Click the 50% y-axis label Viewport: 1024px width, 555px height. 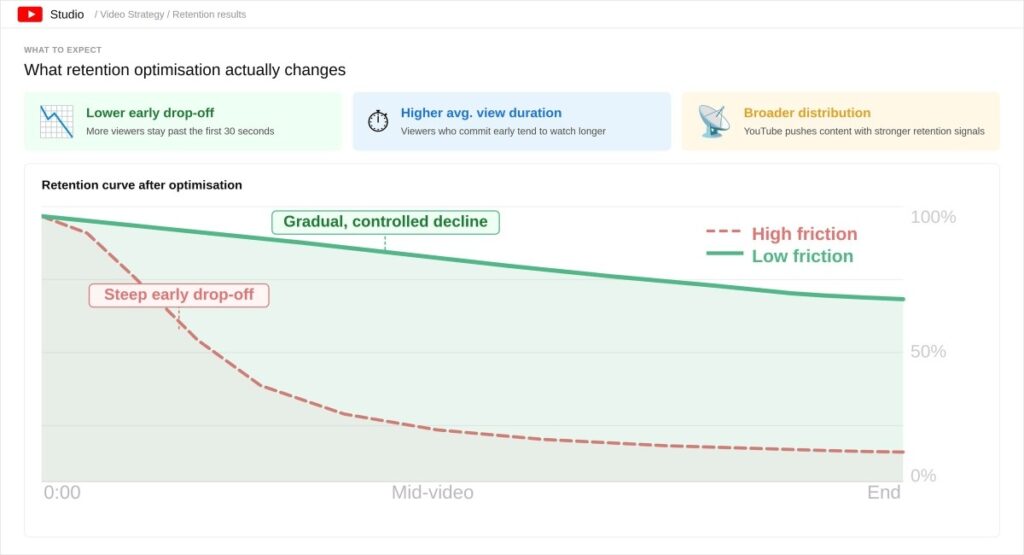pos(928,352)
